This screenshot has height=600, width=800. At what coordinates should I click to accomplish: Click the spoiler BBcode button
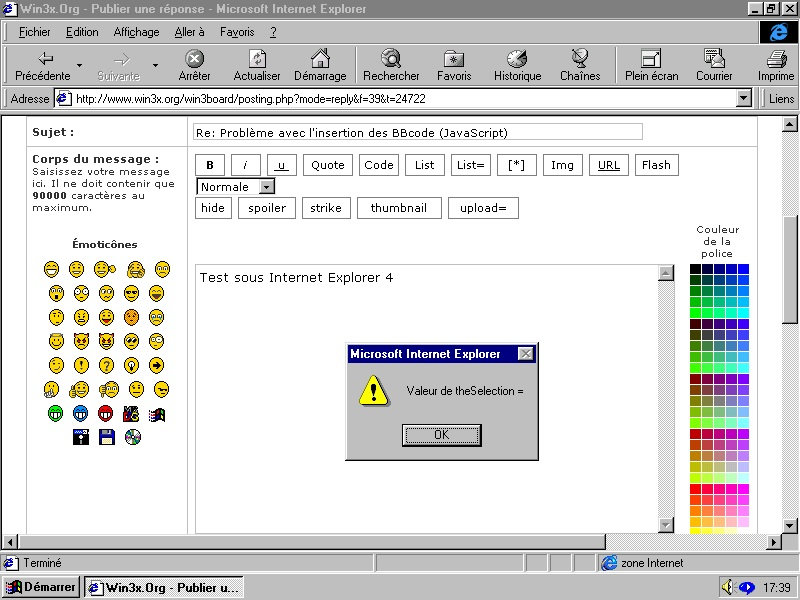267,208
